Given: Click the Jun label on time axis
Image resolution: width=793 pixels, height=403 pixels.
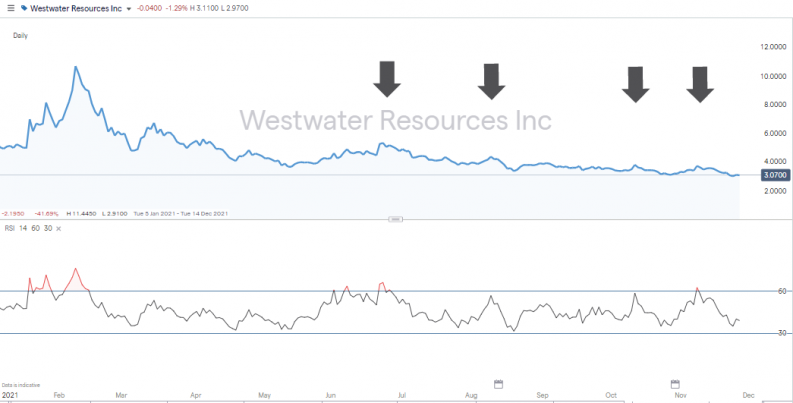Looking at the screenshot, I should click(x=330, y=395).
